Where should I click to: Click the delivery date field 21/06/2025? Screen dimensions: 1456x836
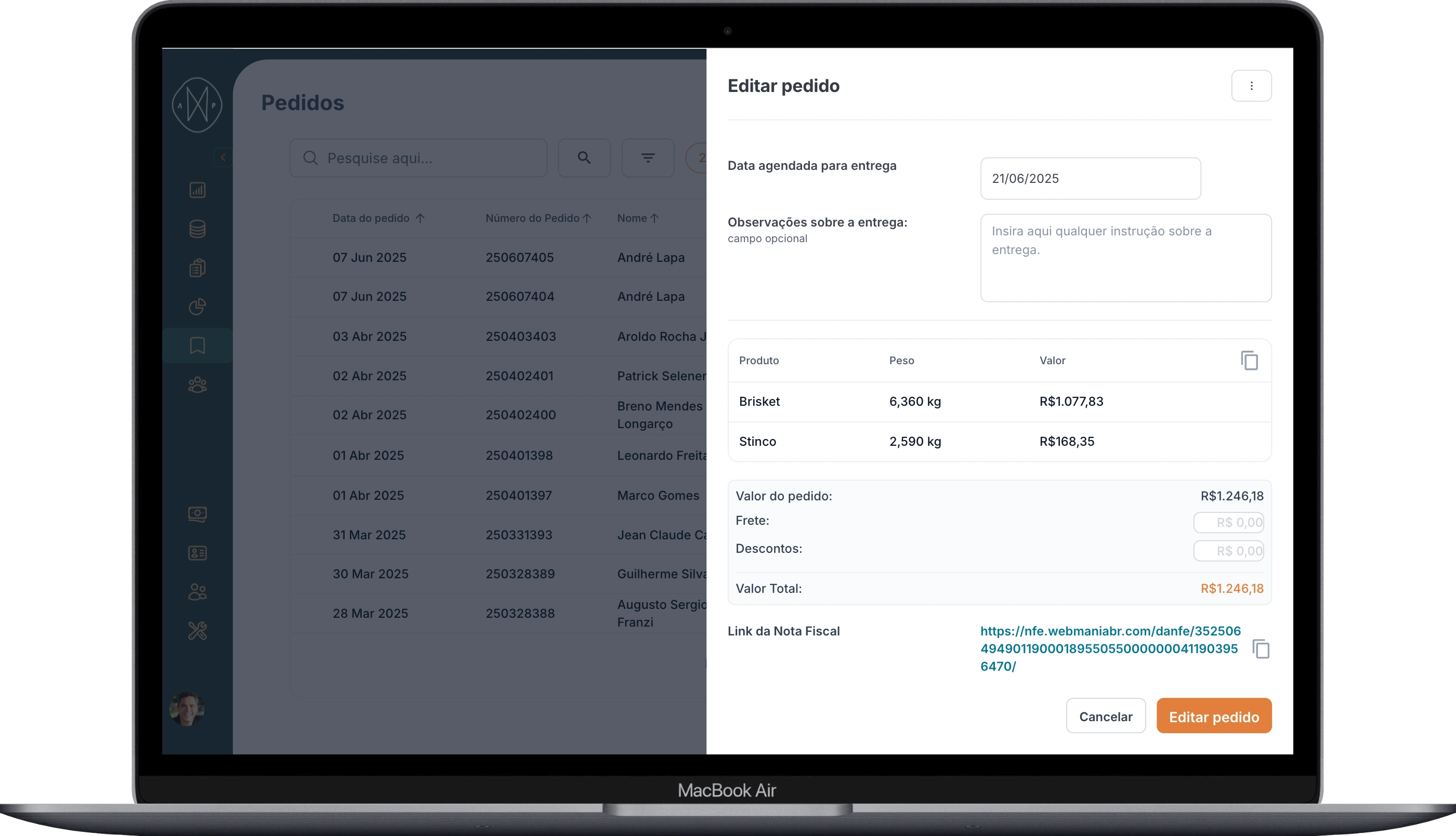point(1090,179)
